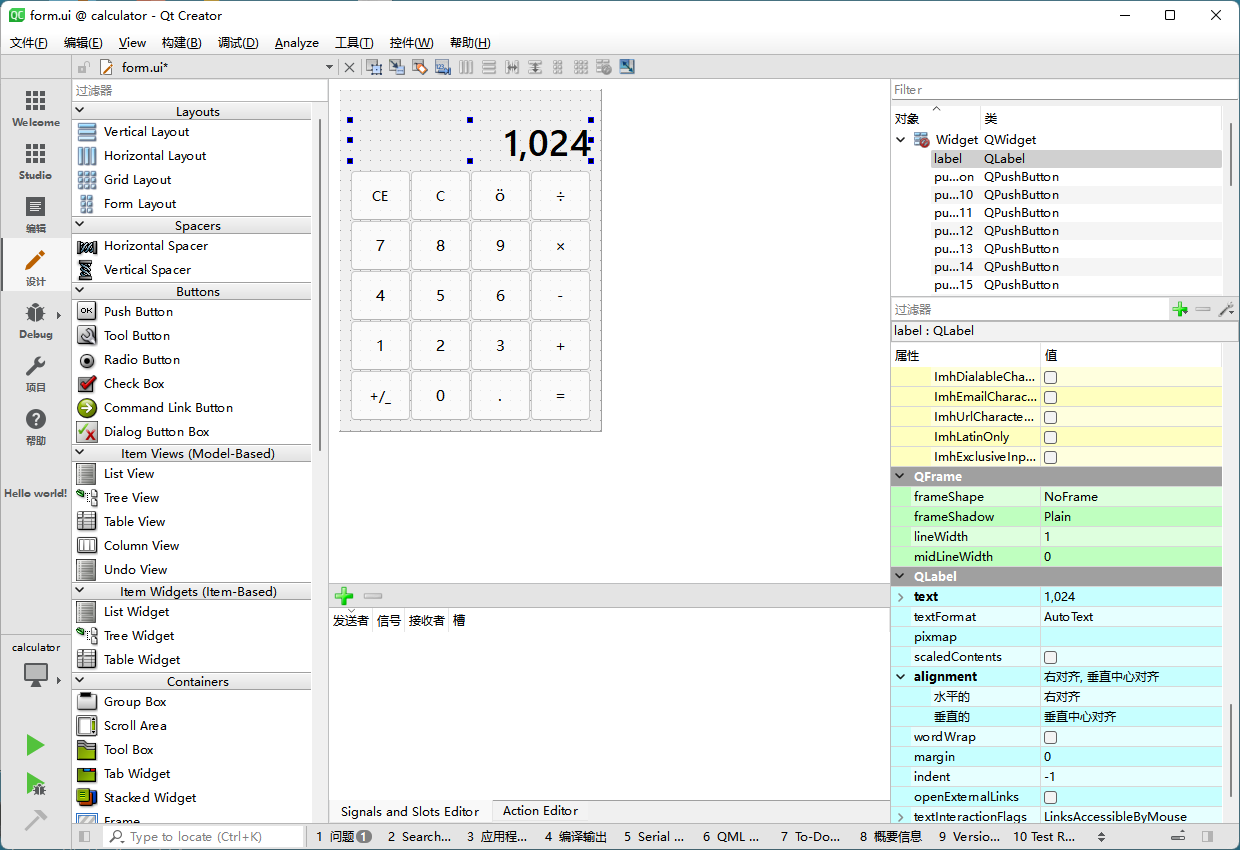
Task: Toggle left sidebar button in status bar
Action: [84, 836]
